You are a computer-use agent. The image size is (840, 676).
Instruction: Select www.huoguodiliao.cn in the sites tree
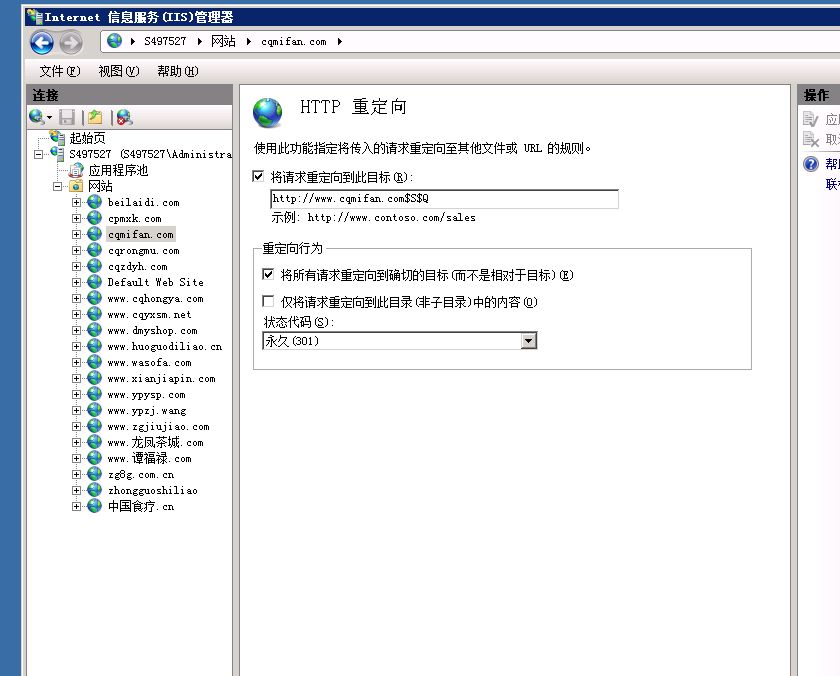(164, 347)
